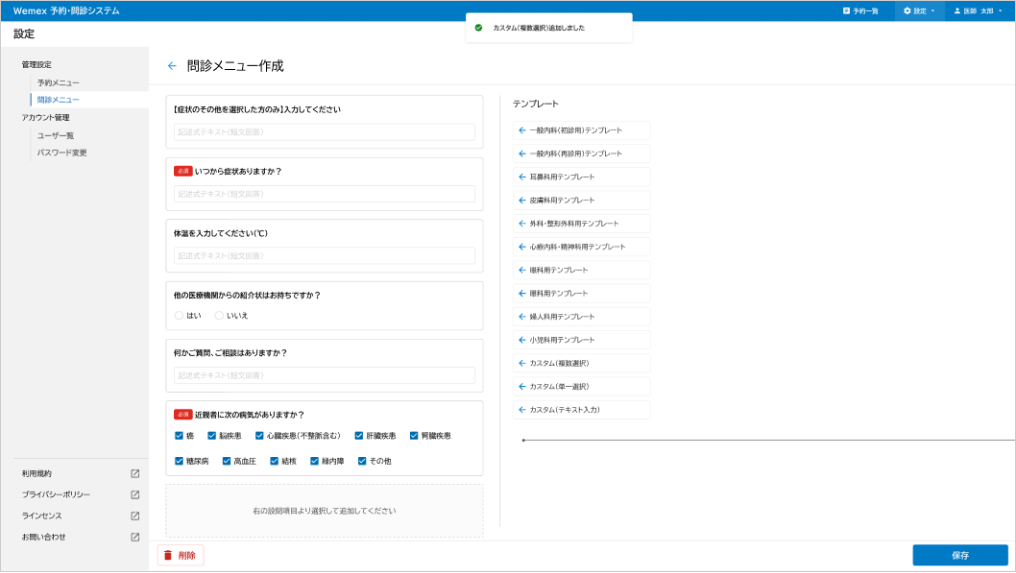1016x573 pixels.
Task: Open the 設定 dropdown in the header
Action: (x=919, y=11)
